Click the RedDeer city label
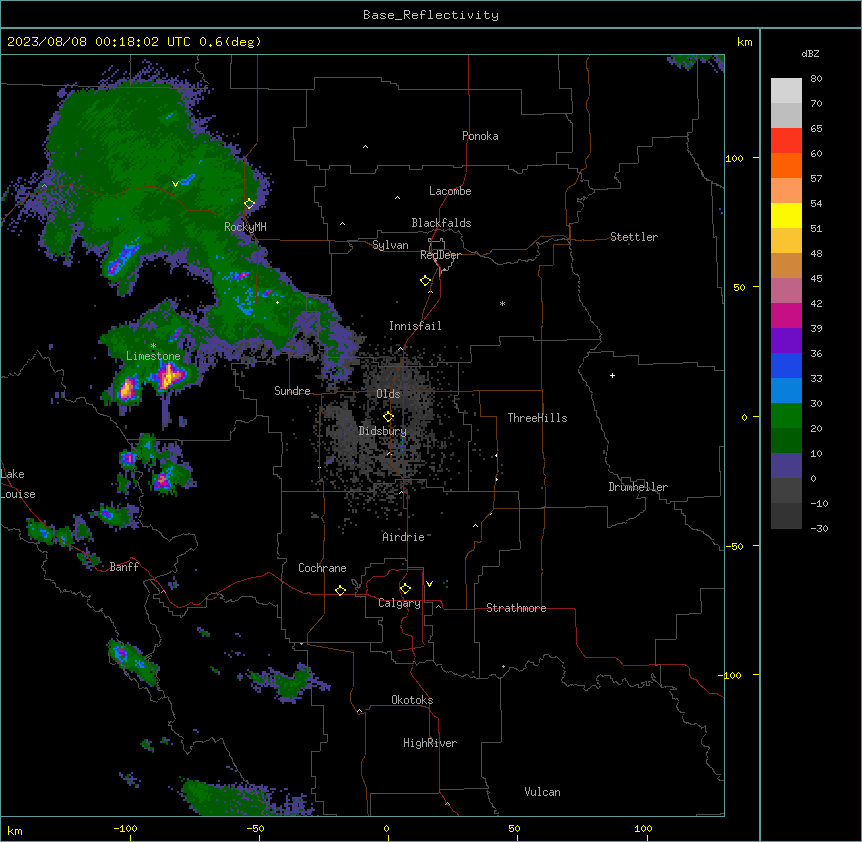Viewport: 862px width, 842px height. coord(440,255)
